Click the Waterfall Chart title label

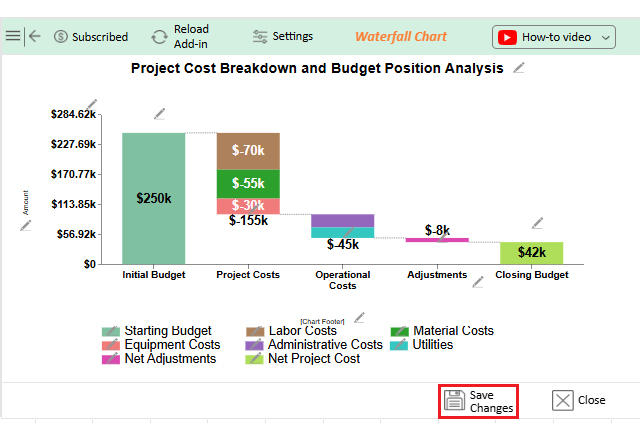(x=400, y=37)
